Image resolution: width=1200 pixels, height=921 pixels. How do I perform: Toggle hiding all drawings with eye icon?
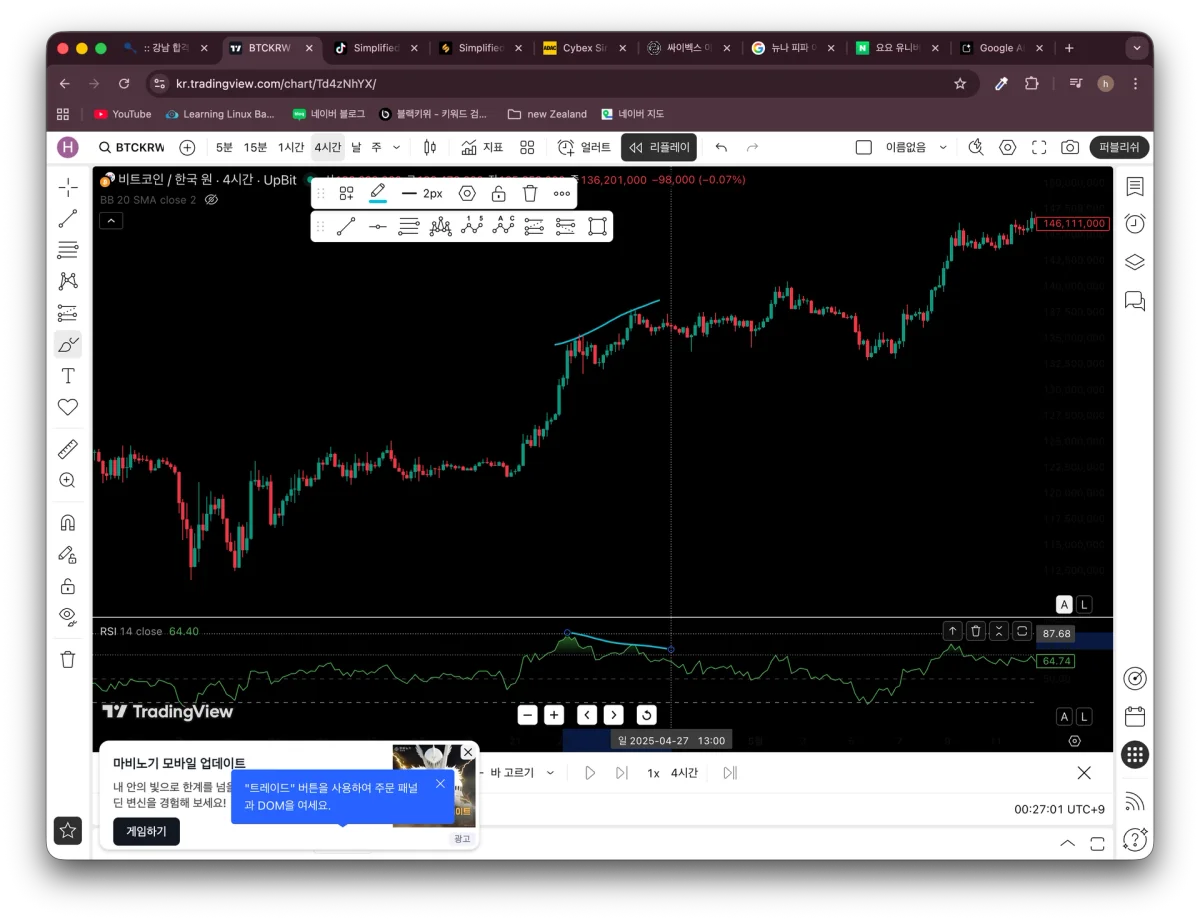click(x=68, y=618)
